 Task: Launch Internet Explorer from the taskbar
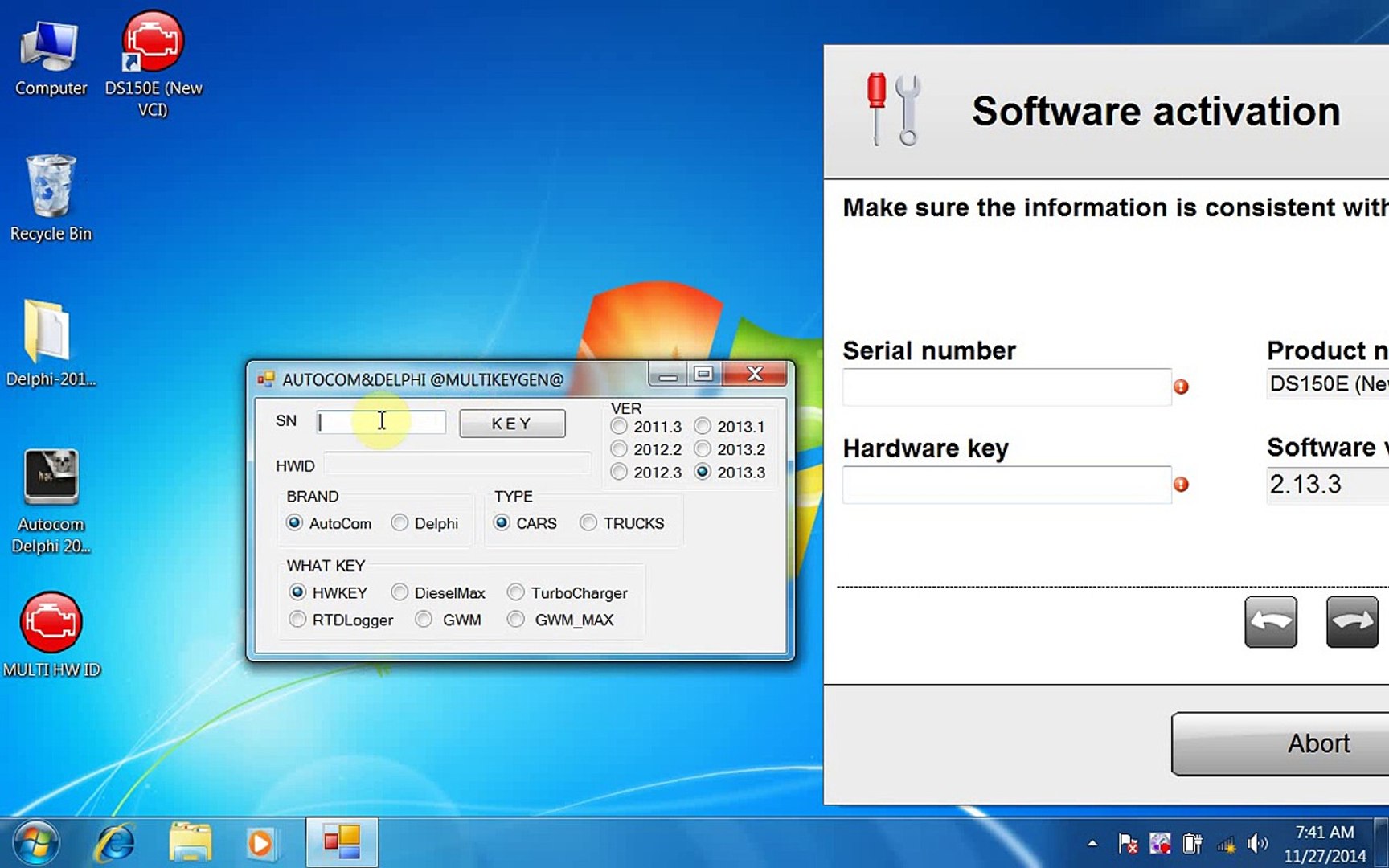click(x=114, y=843)
